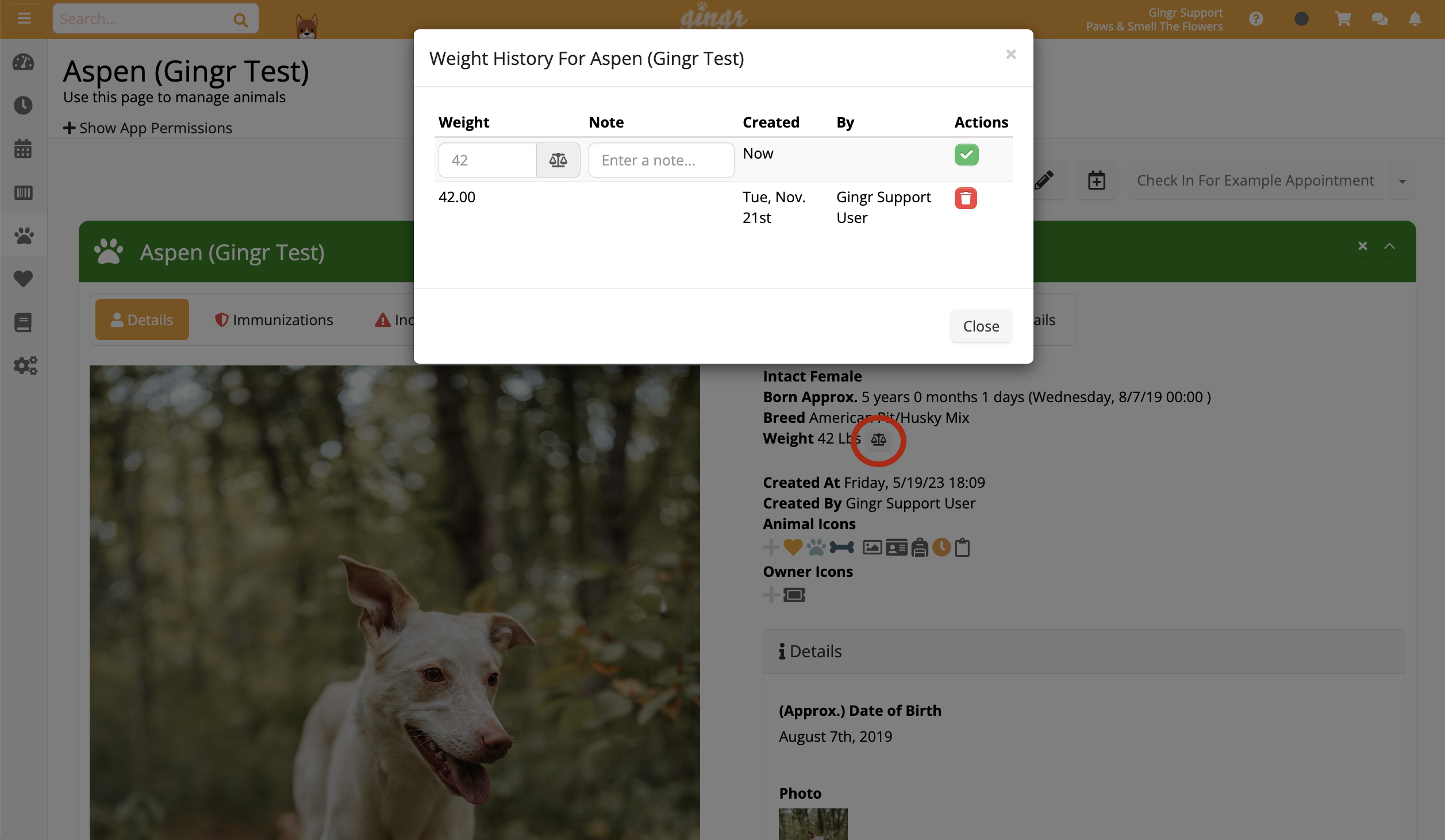The image size is (1445, 840).
Task: Open the notifications bell icon
Action: [1415, 19]
